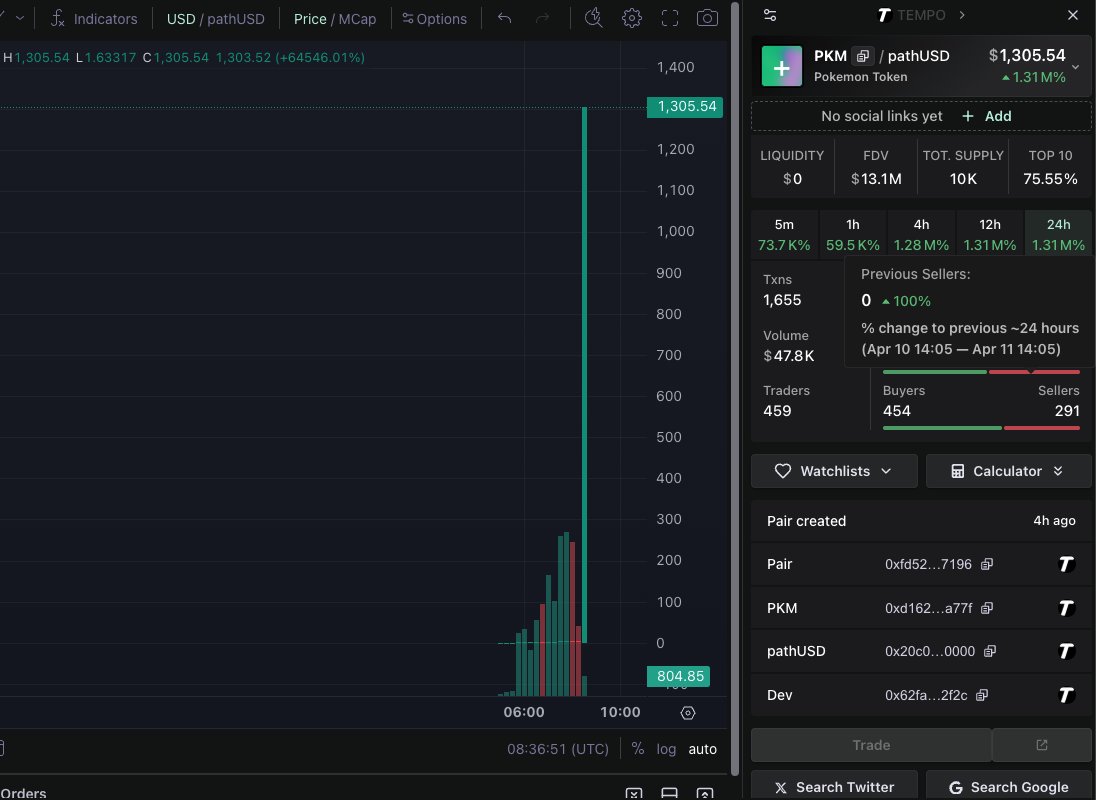Select the 24h timeframe tab
The image size is (1096, 800).
1058,234
